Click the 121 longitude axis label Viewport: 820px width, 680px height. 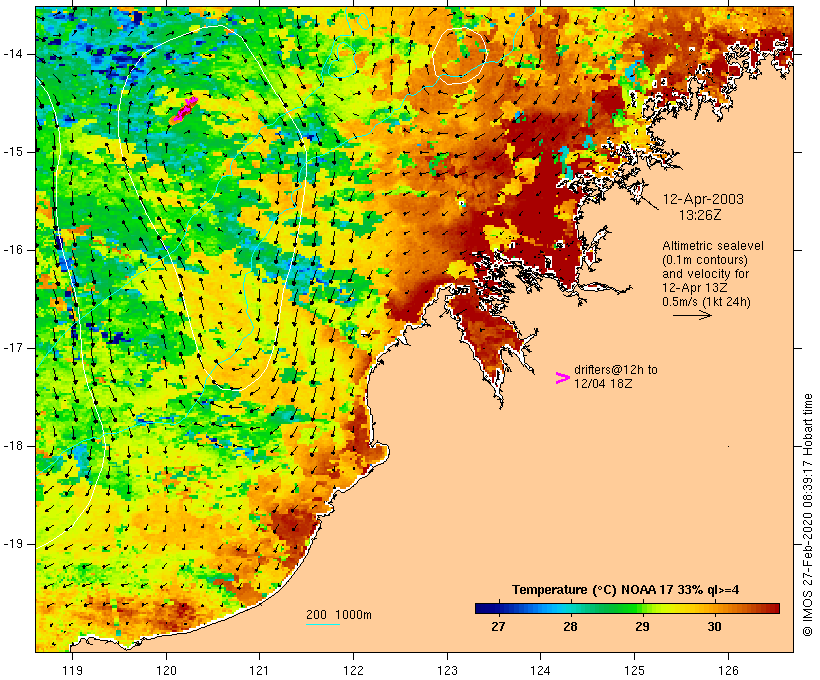259,670
